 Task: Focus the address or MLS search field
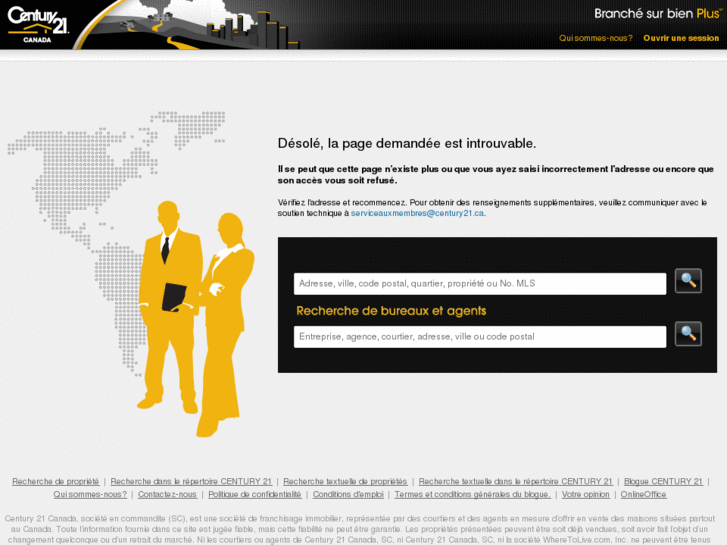[480, 283]
